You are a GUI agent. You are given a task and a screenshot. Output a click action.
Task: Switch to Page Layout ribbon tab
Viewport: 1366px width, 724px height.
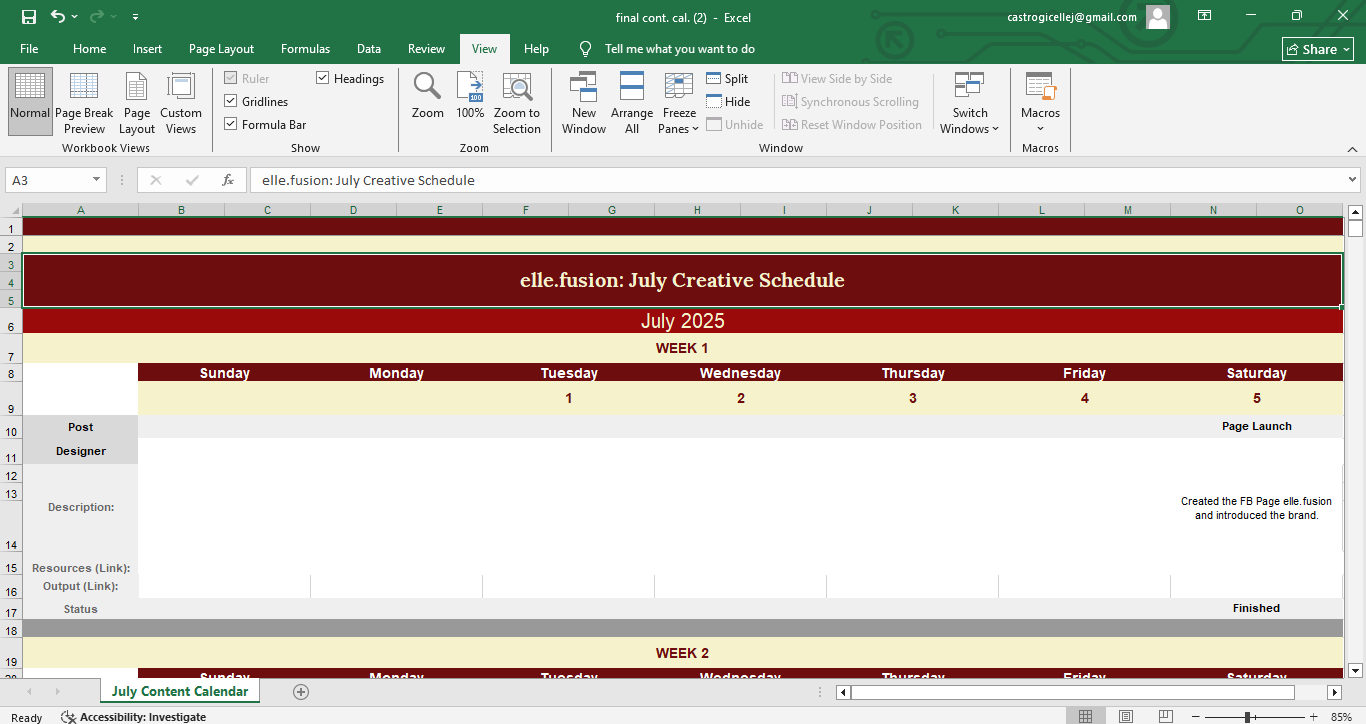click(221, 49)
